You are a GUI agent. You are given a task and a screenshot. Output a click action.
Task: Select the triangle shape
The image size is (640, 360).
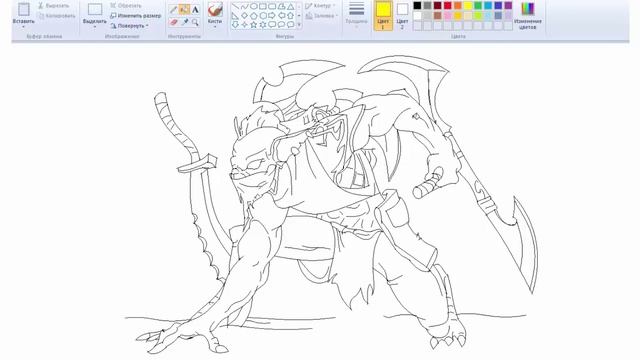click(291, 7)
